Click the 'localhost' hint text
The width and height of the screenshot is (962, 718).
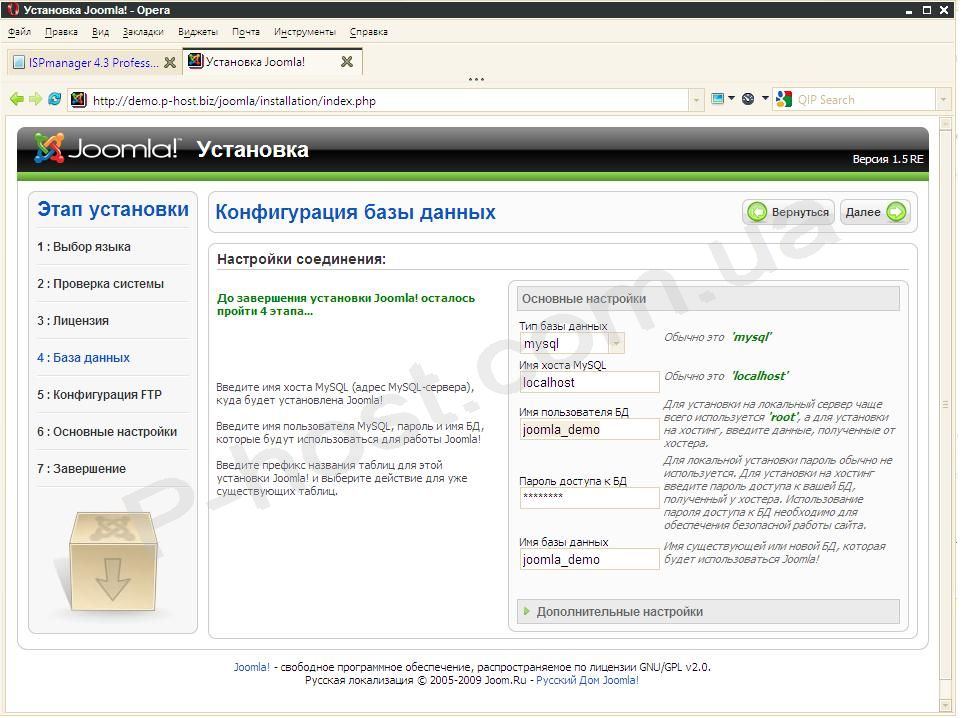[760, 376]
